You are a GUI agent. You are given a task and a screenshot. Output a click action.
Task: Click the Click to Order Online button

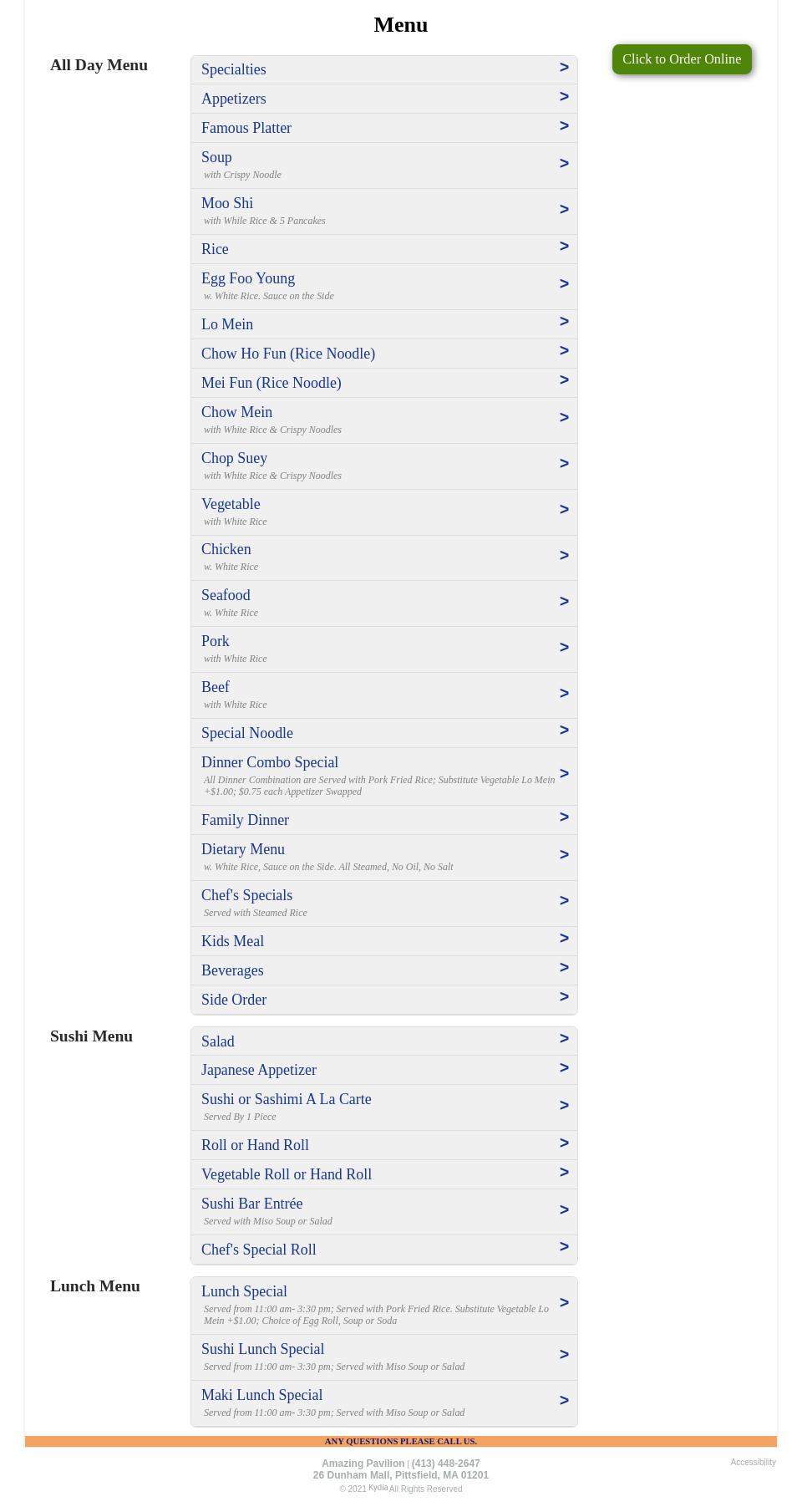[681, 59]
